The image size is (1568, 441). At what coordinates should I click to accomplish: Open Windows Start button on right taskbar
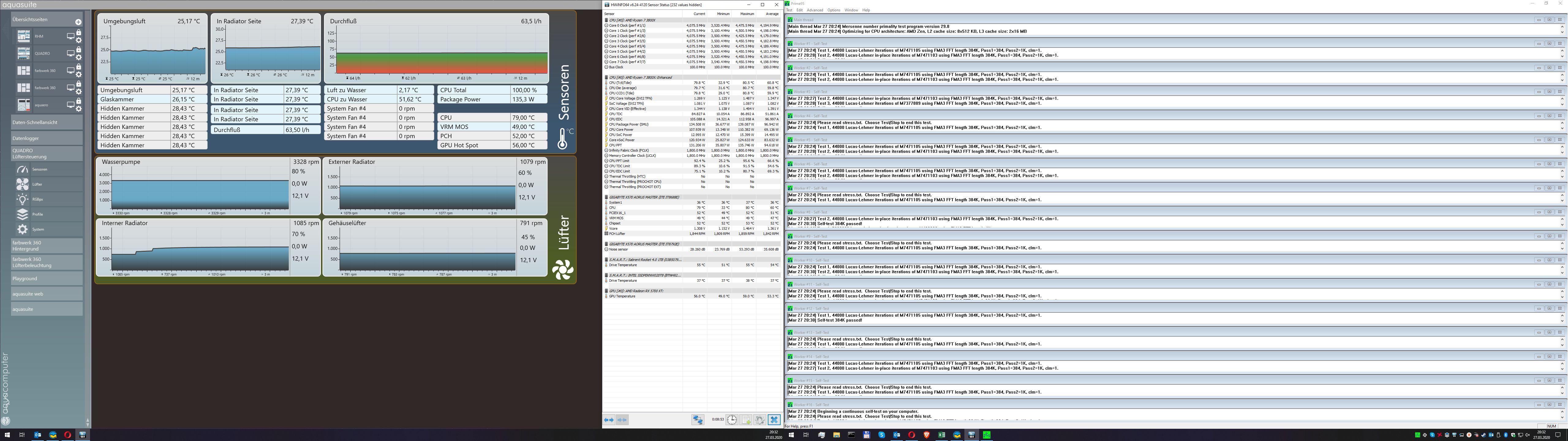pyautogui.click(x=791, y=435)
